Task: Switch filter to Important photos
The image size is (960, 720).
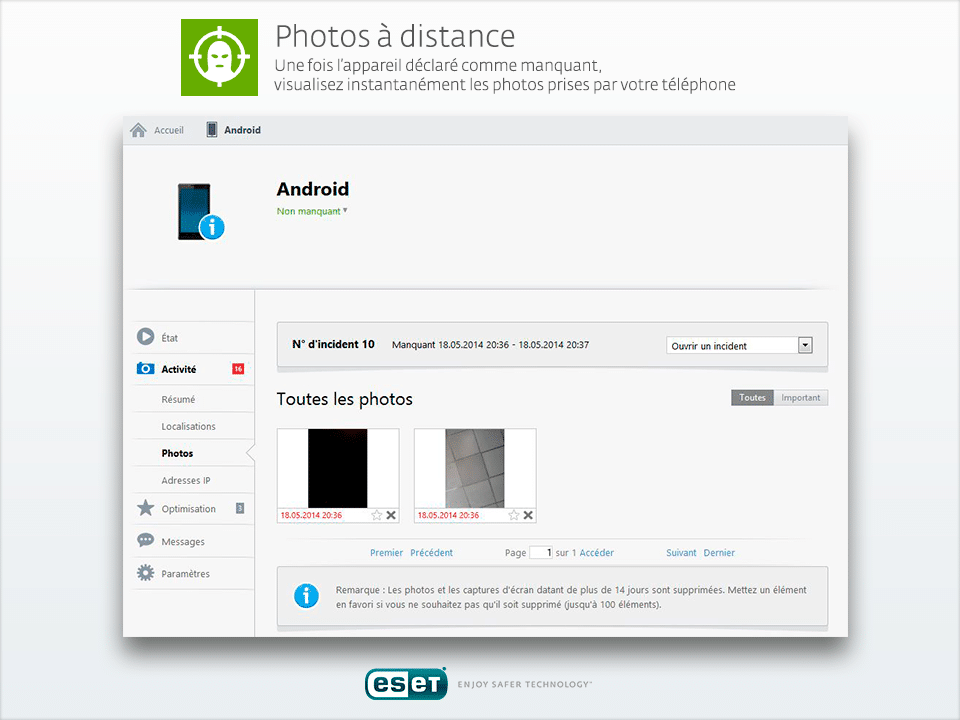Action: coord(800,398)
